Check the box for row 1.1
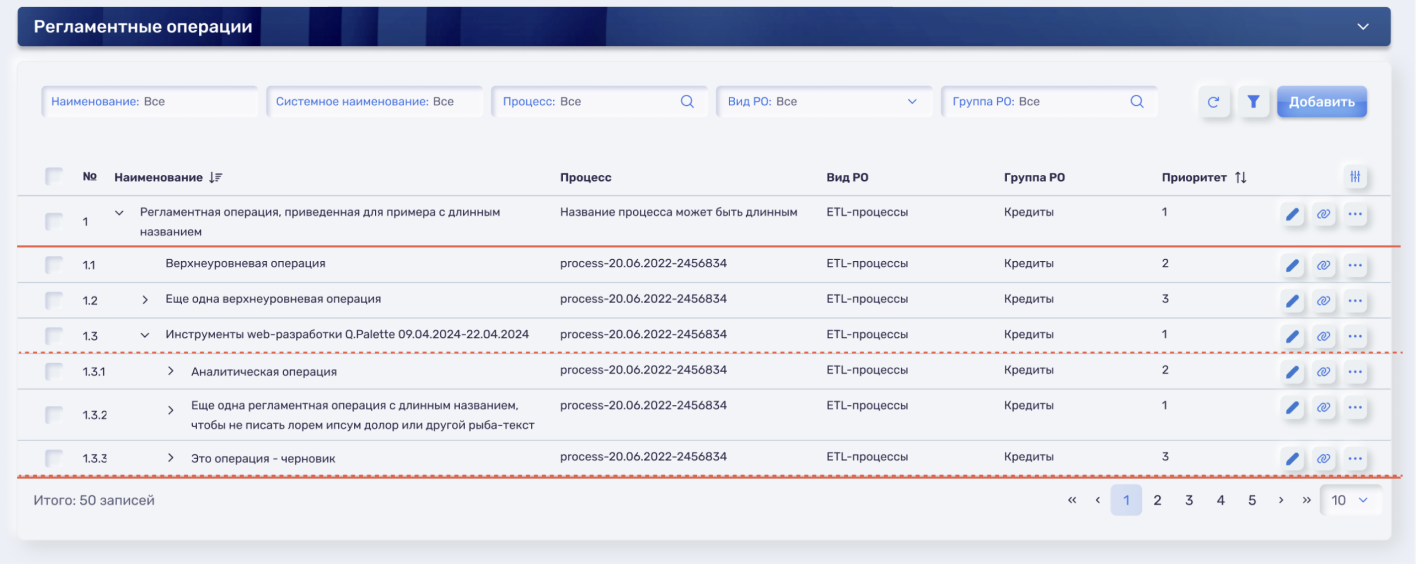This screenshot has width=1416, height=564. point(54,265)
